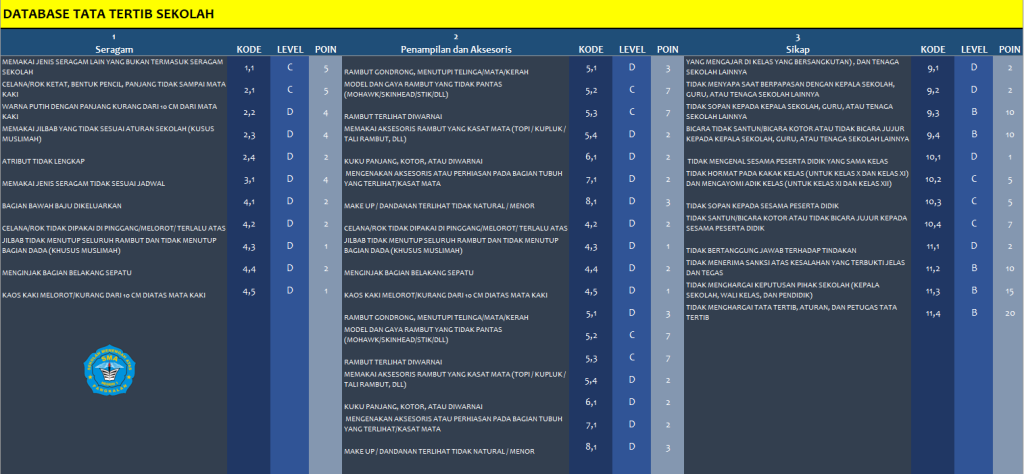Viewport: 1024px width, 474px height.
Task: Select point value '15' in row 11,3
Action: coord(1010,291)
